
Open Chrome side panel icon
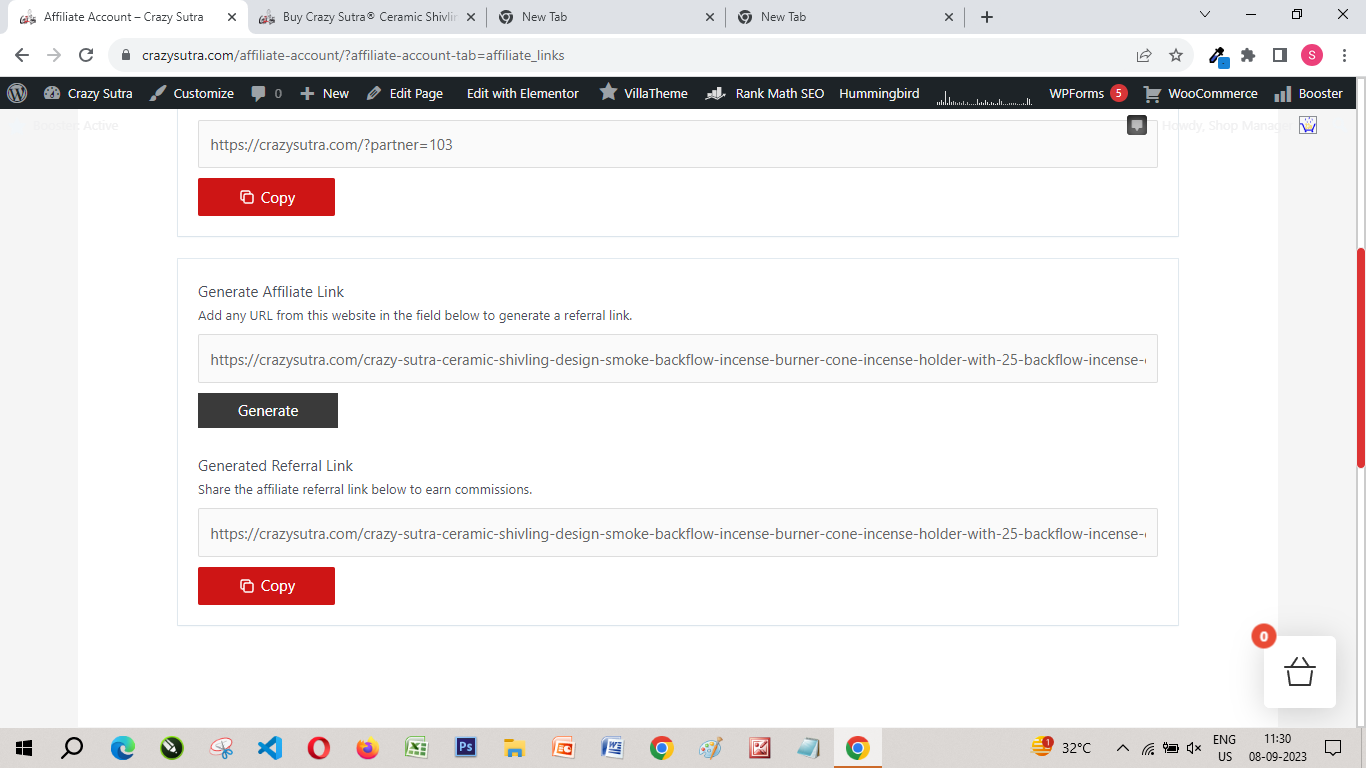click(1279, 55)
